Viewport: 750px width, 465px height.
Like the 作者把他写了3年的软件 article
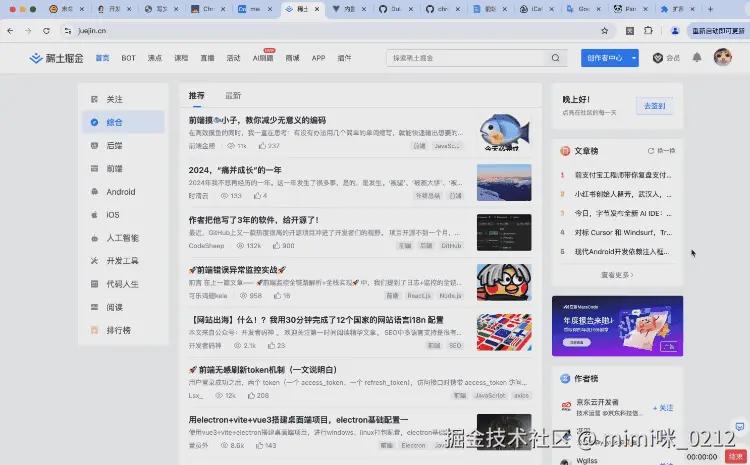pyautogui.click(x=276, y=245)
